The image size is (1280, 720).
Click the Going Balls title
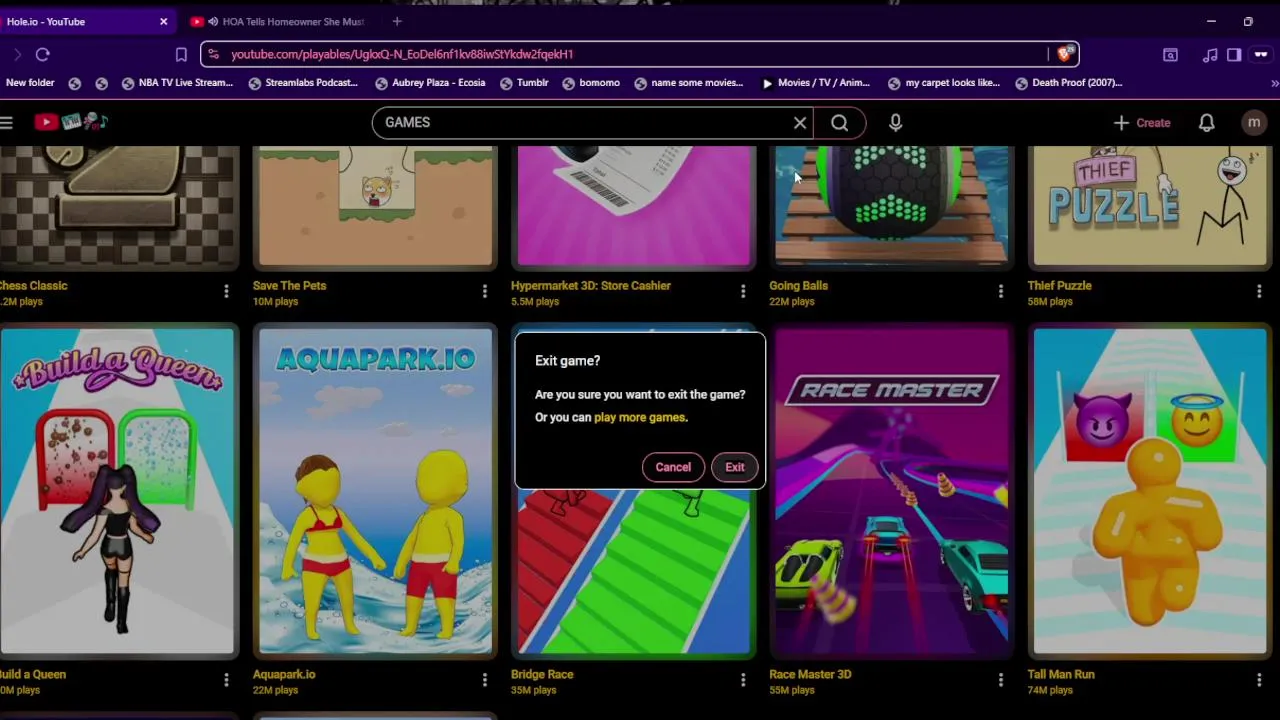point(798,285)
